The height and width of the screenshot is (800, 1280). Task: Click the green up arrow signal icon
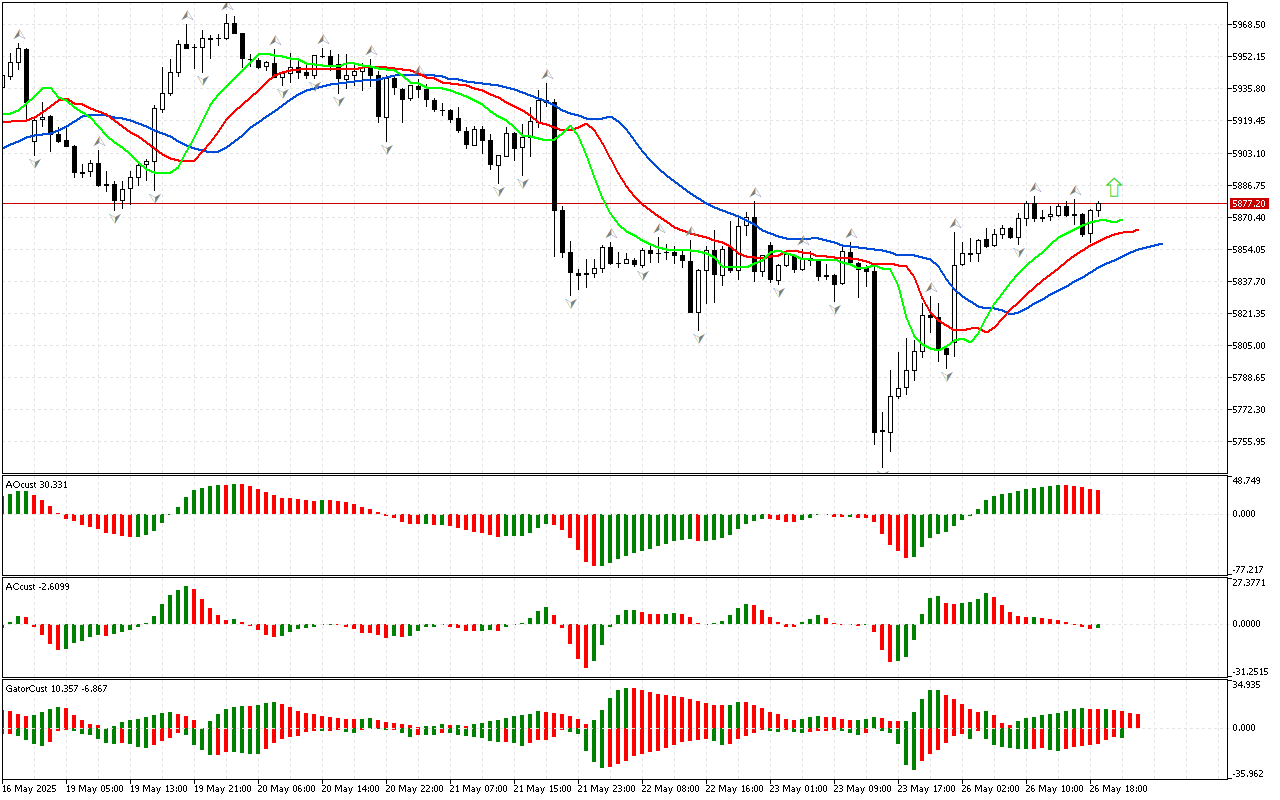pyautogui.click(x=1114, y=187)
